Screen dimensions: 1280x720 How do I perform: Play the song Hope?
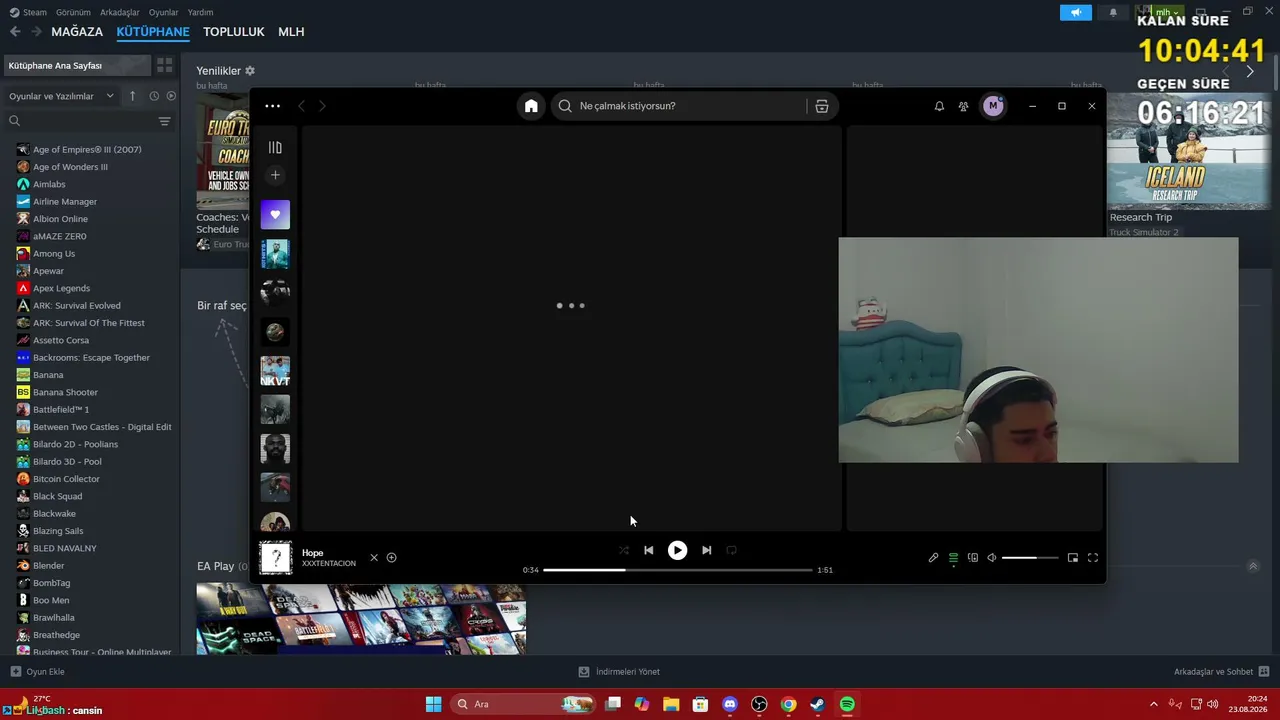pyautogui.click(x=677, y=550)
